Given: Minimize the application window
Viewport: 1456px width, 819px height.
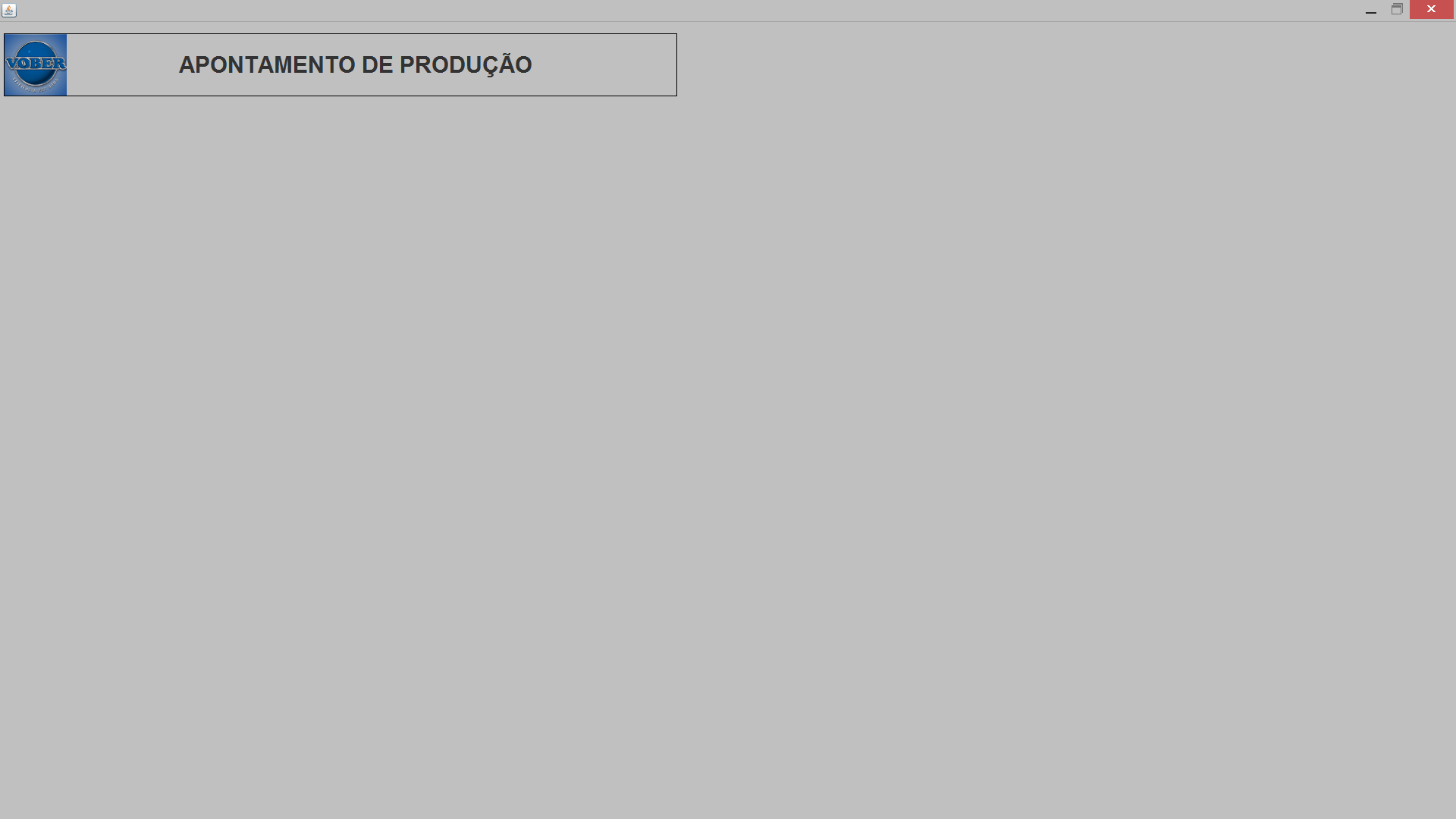Looking at the screenshot, I should (x=1370, y=10).
